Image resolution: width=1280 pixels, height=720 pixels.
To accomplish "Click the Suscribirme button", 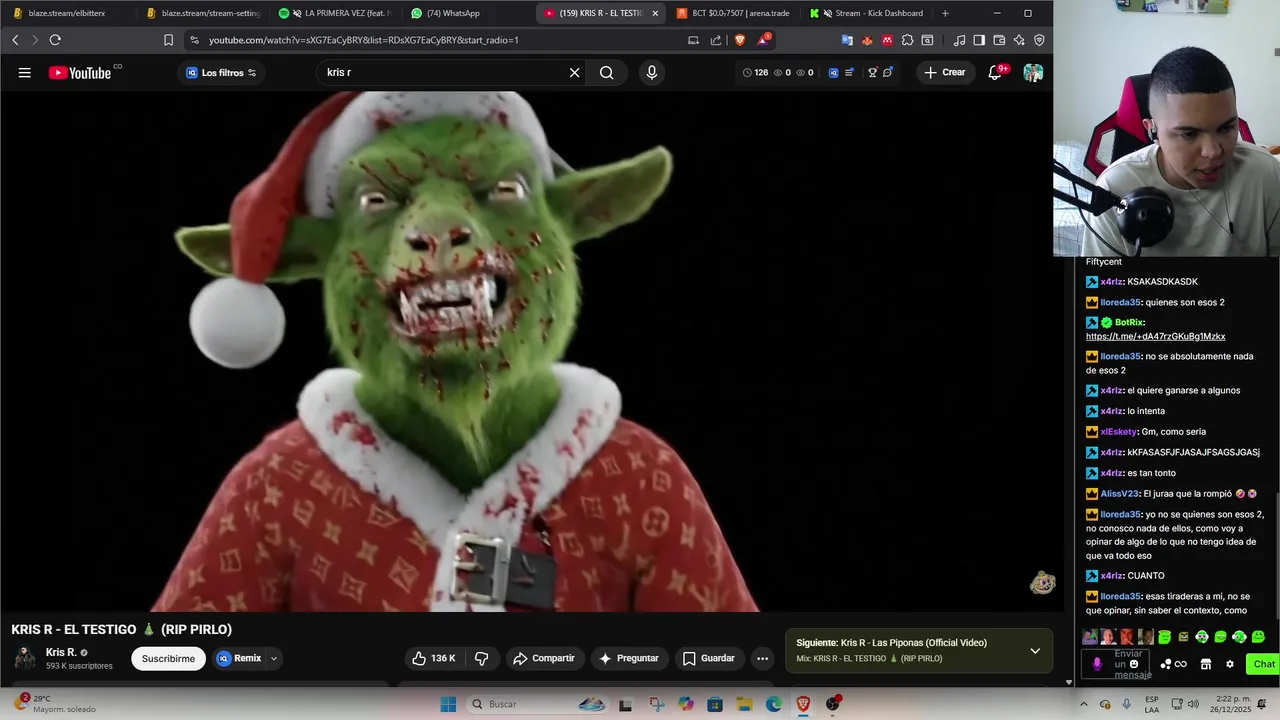I will pyautogui.click(x=168, y=658).
